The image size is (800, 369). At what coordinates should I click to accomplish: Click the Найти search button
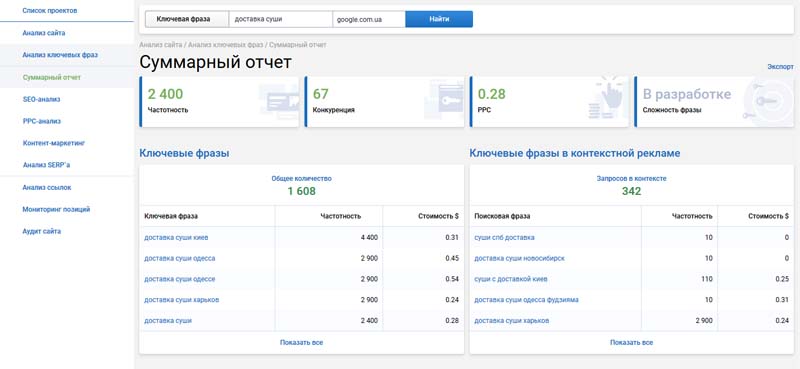pos(439,19)
